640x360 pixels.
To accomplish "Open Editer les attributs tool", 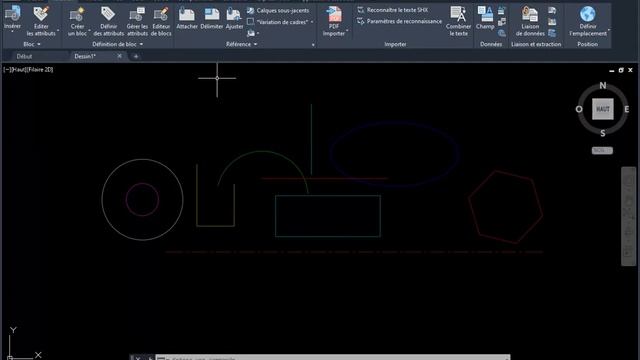I will click(x=41, y=21).
